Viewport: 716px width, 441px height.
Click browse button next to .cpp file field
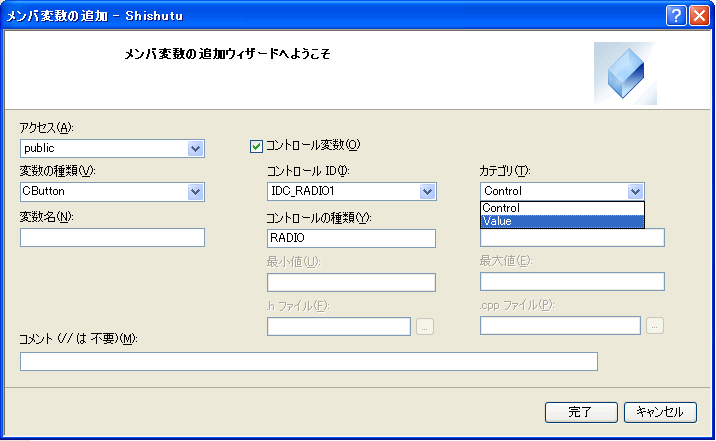[655, 325]
